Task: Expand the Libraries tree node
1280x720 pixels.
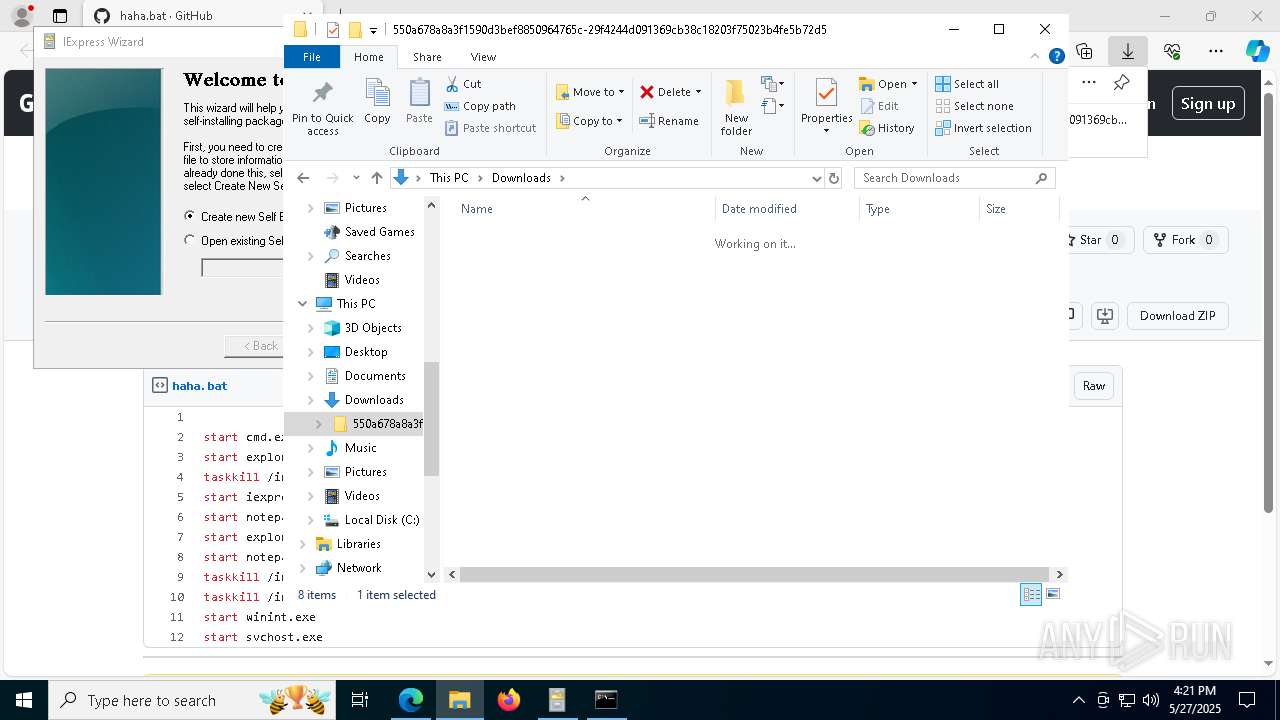Action: coord(302,544)
